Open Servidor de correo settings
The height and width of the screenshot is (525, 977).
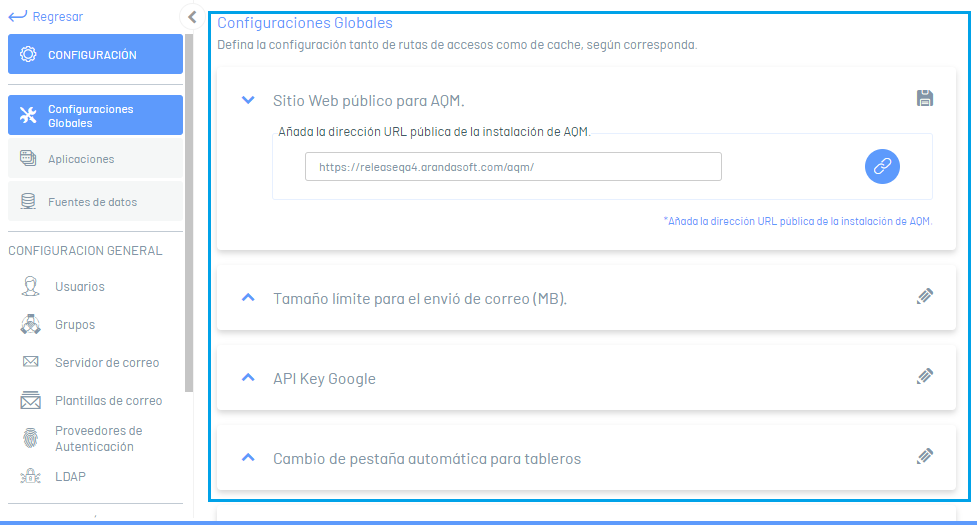tap(106, 363)
